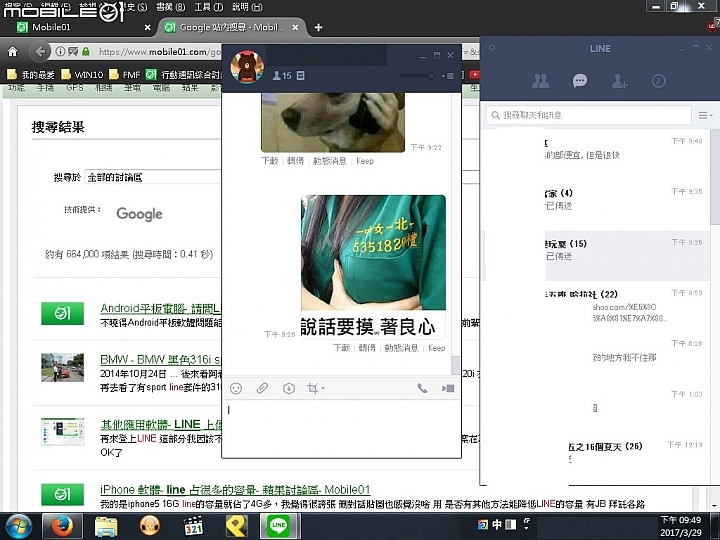
Task: Open the BMW 黑色316i search result link
Action: click(x=161, y=359)
